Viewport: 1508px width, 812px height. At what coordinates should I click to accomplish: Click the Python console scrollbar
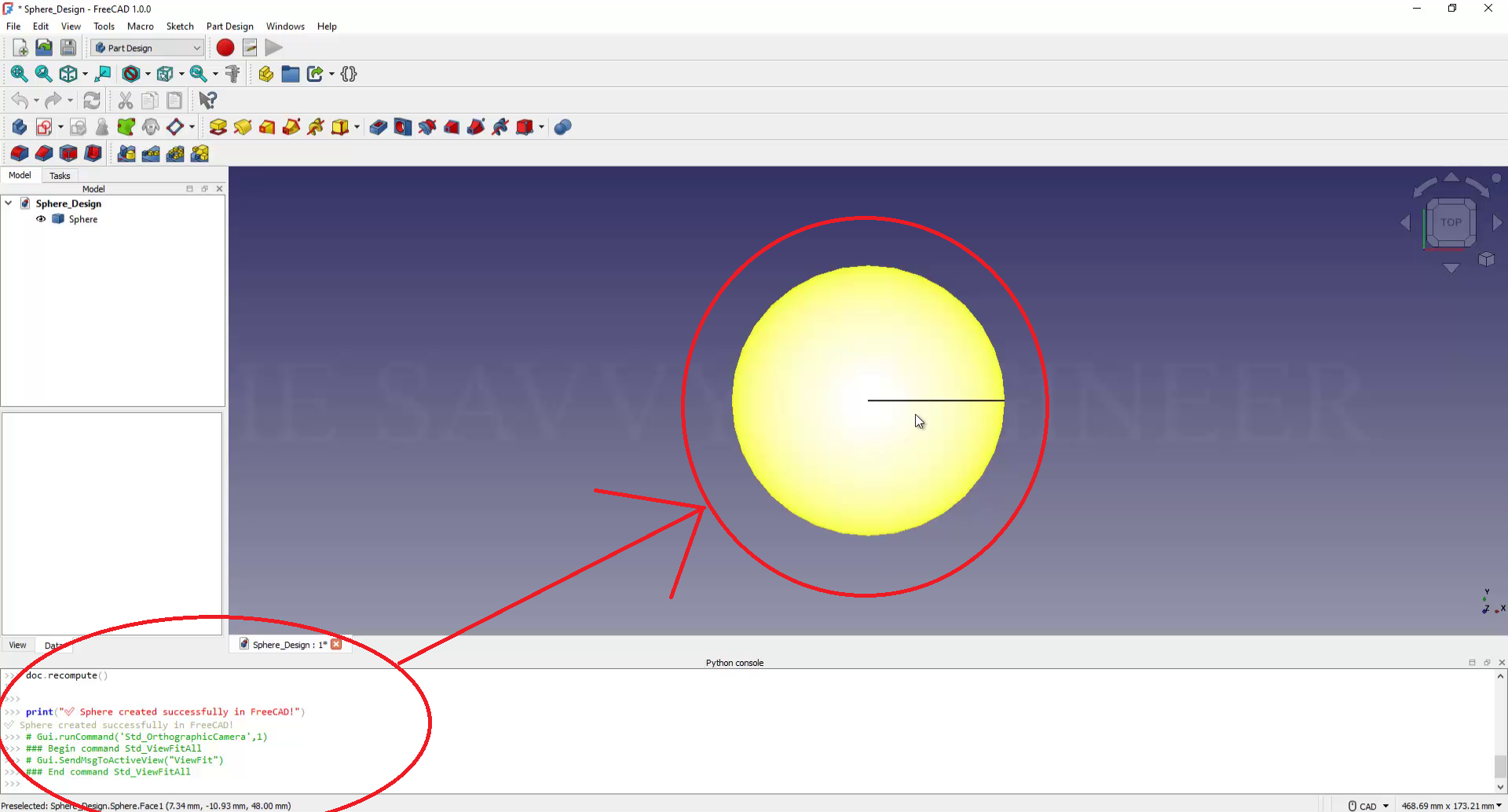1500,765
